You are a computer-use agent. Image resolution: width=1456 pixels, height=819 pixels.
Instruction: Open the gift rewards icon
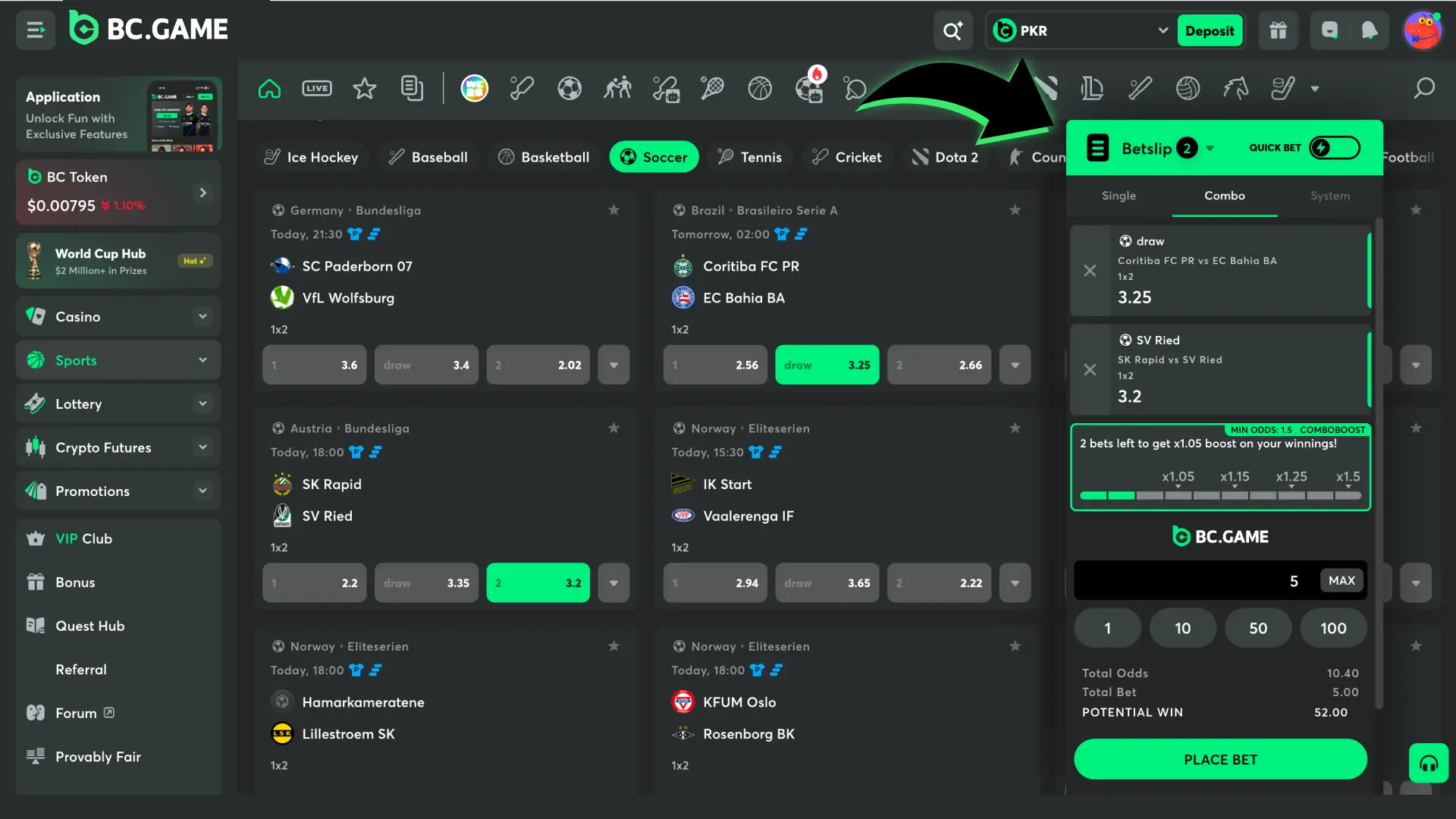(x=1279, y=30)
